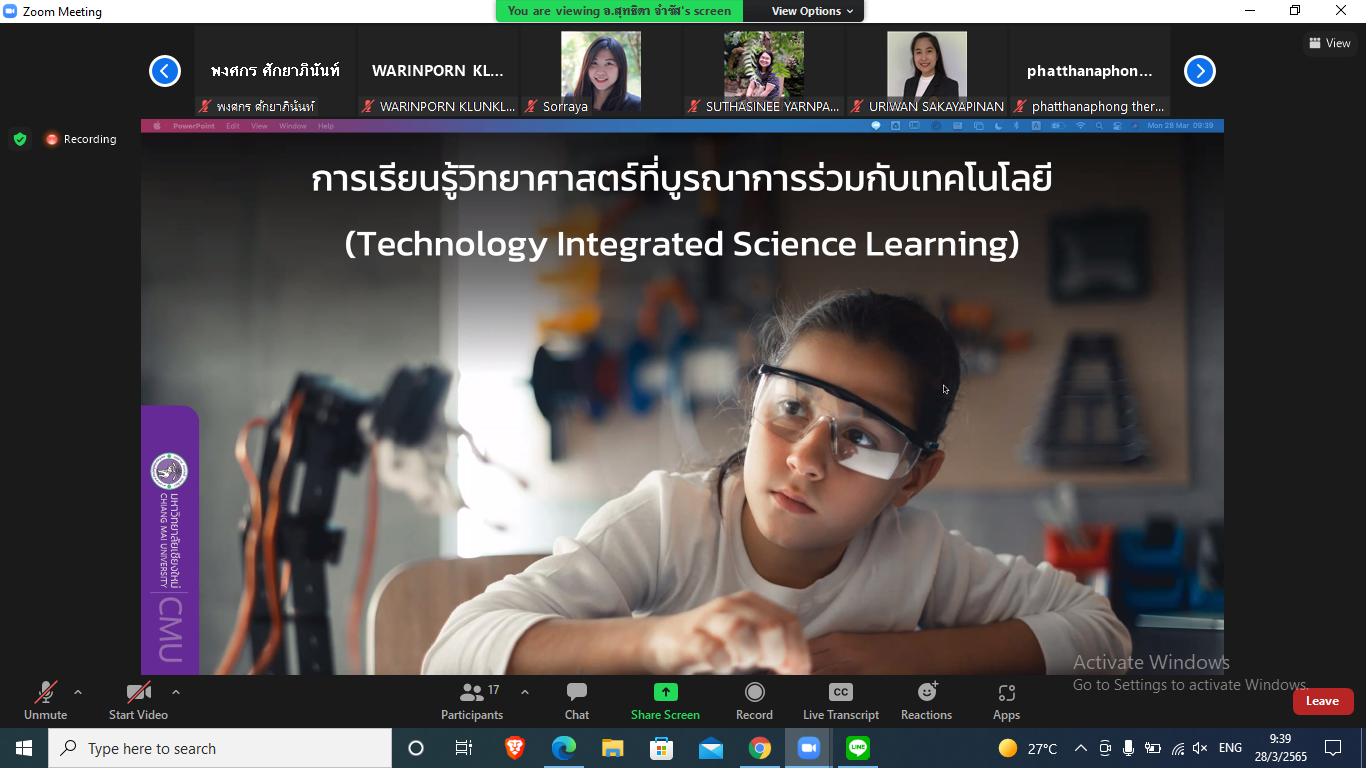Show previous participants in video strip
Image resolution: width=1366 pixels, height=768 pixels.
(165, 71)
